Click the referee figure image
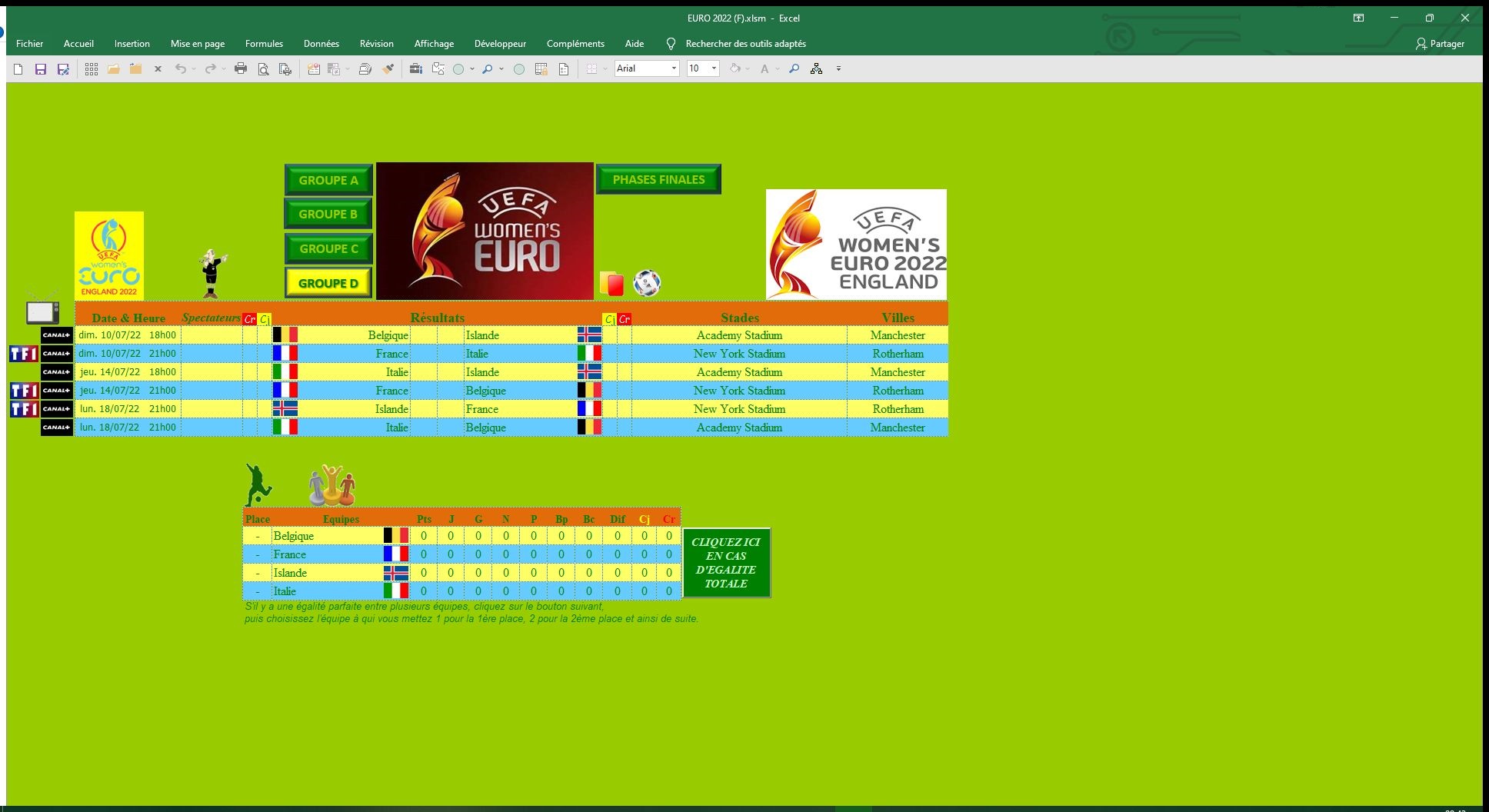 point(212,274)
